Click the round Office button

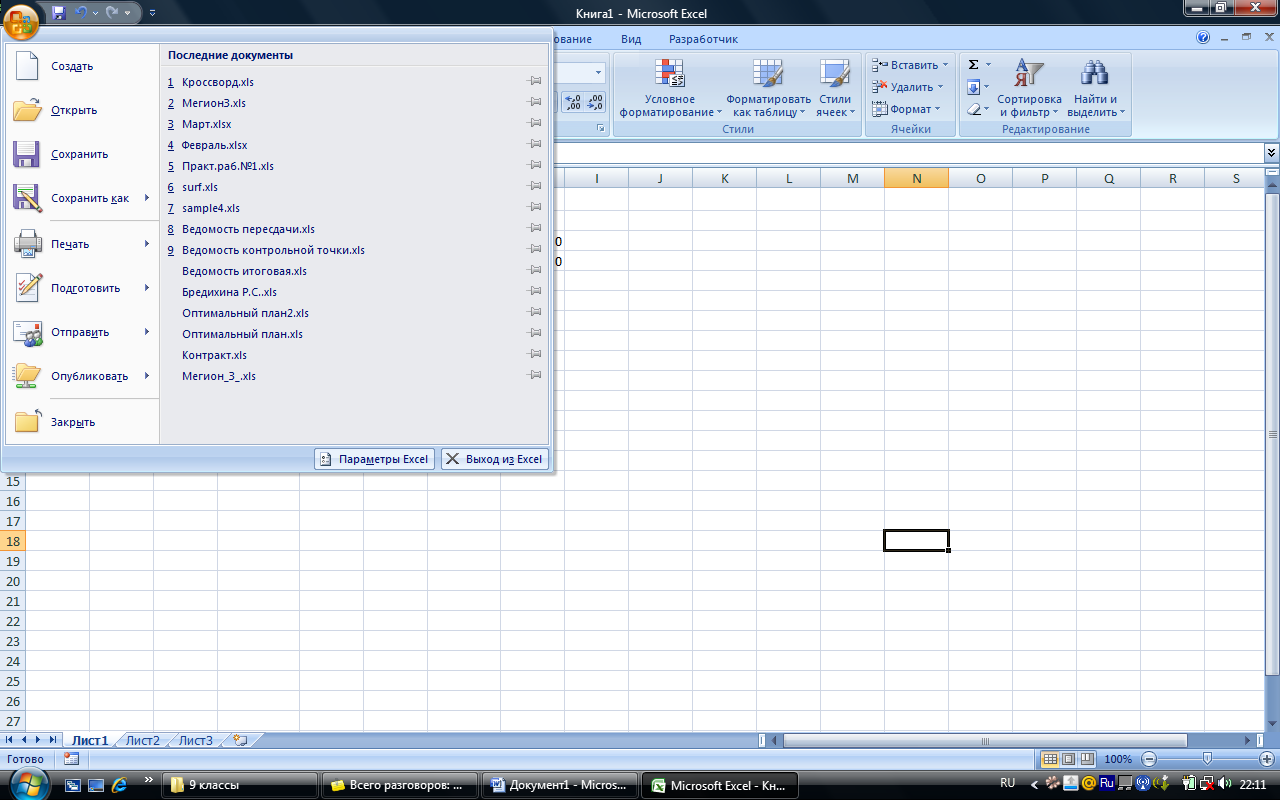[x=22, y=21]
